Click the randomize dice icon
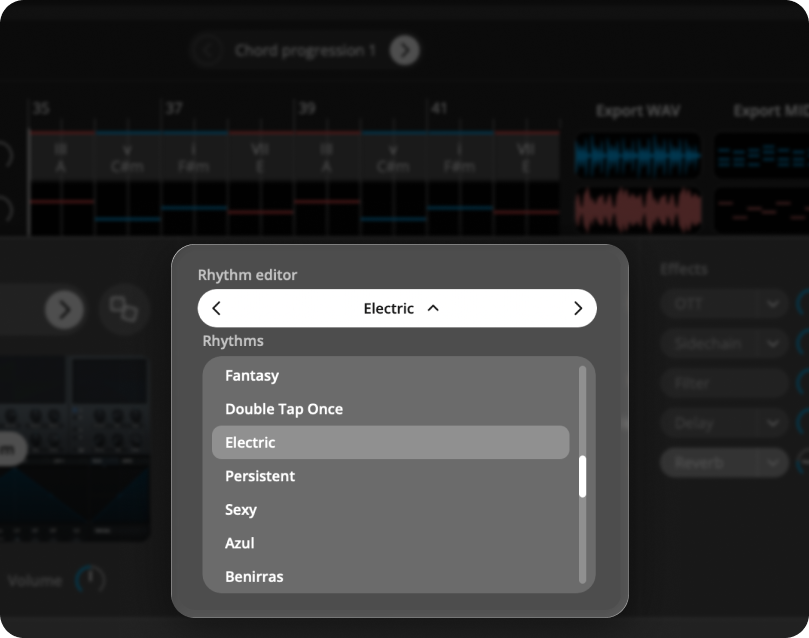This screenshot has width=809, height=638. coord(124,309)
